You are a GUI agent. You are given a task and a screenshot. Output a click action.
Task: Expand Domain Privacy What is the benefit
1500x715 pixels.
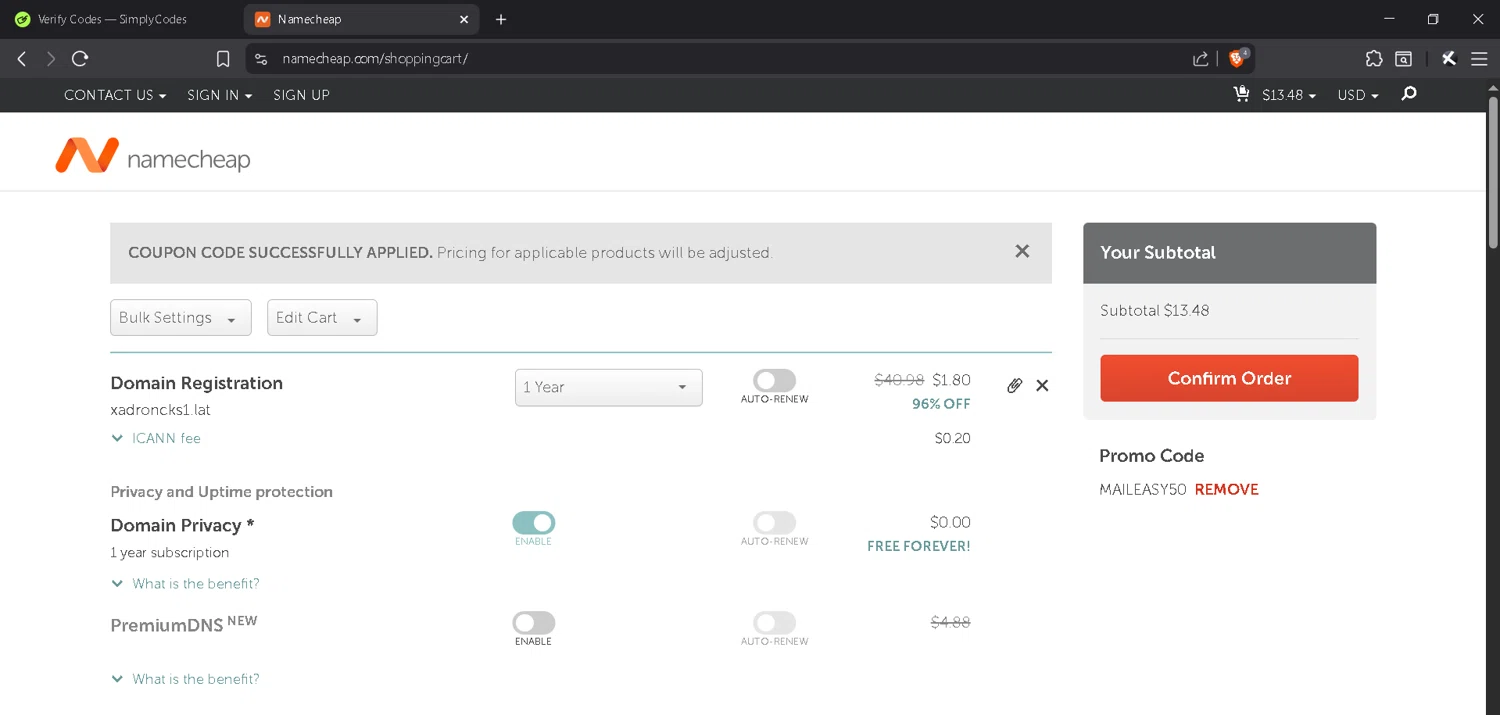coord(185,583)
